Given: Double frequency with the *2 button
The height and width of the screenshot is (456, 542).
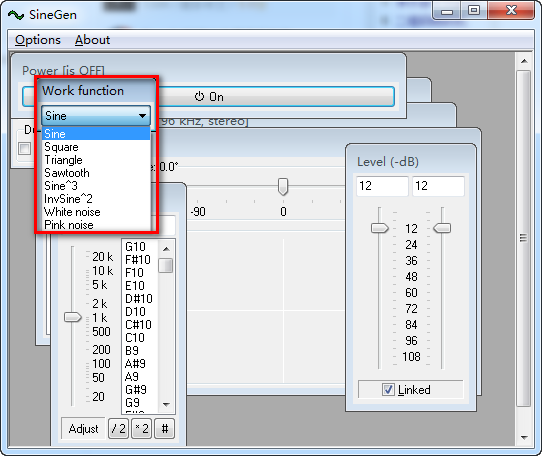Looking at the screenshot, I should tap(141, 429).
